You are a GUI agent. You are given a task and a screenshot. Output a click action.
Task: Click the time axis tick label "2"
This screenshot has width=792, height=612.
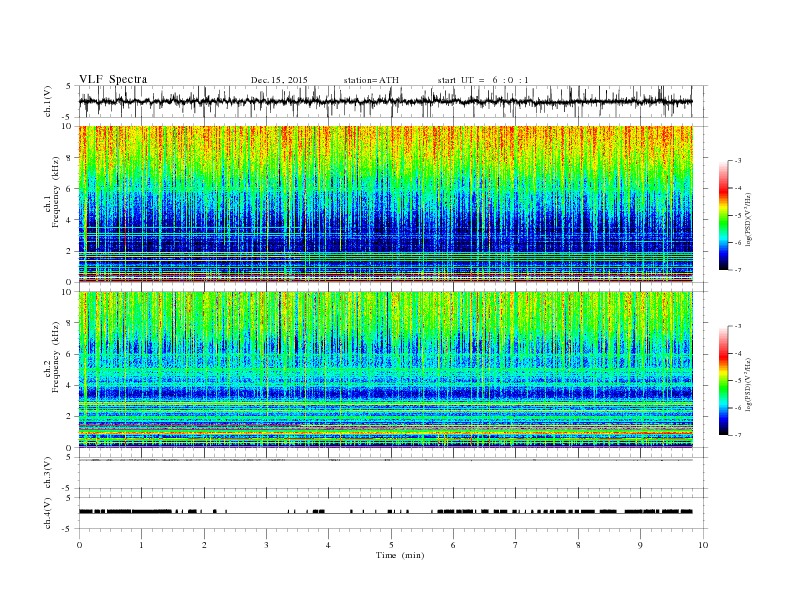pos(204,545)
